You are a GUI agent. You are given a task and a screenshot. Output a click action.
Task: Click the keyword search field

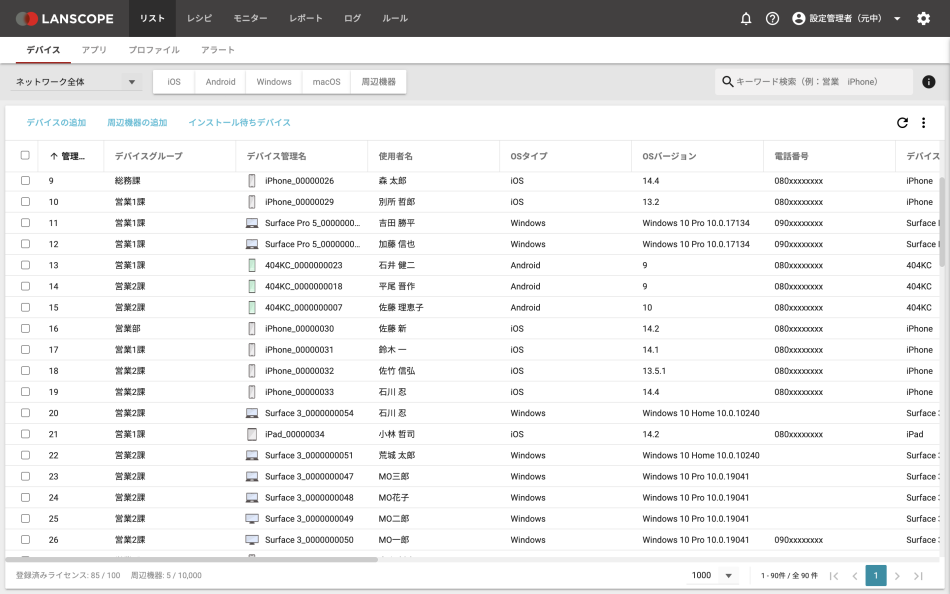click(x=820, y=82)
